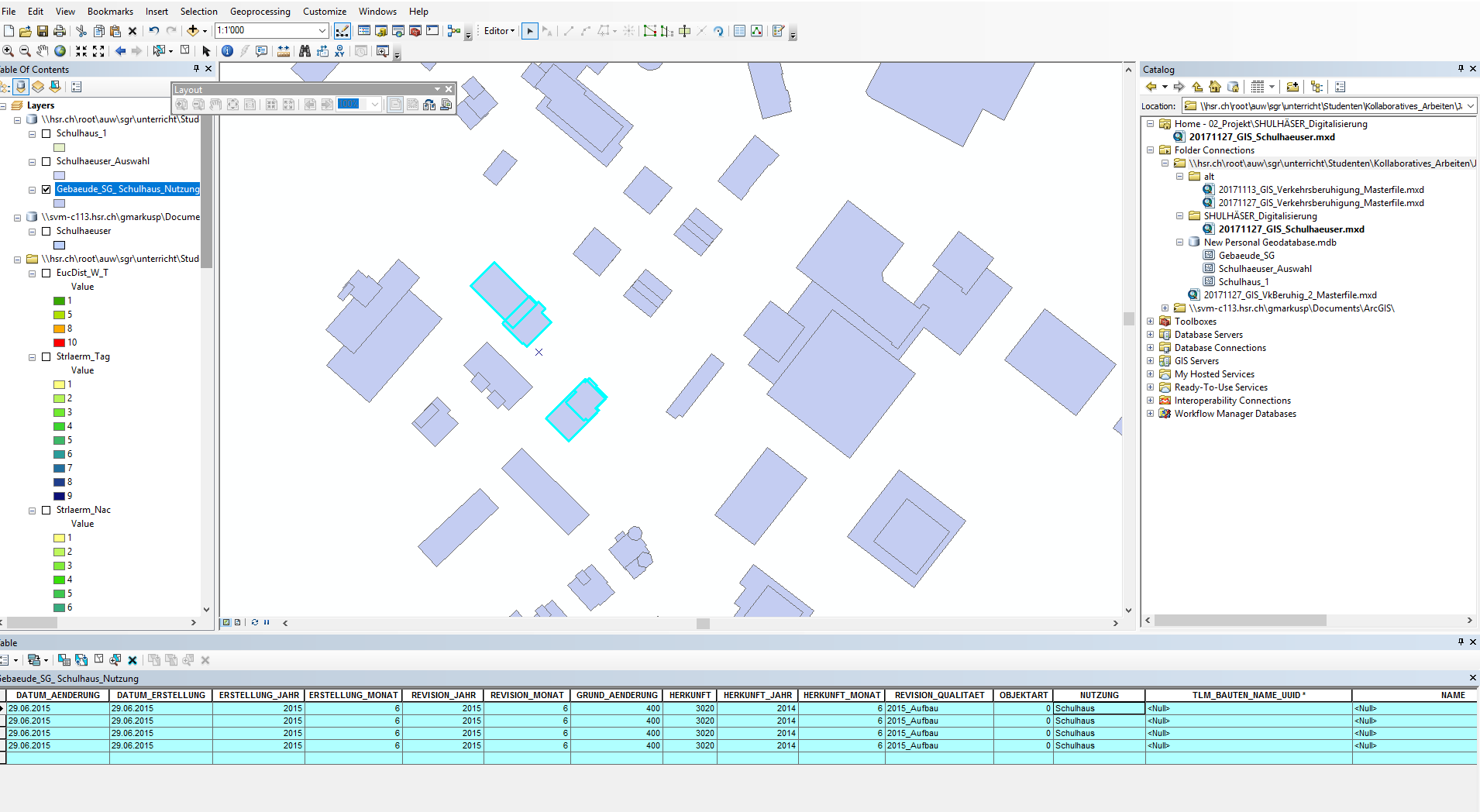
Task: Click the red symbol swatch for value 10
Action: point(59,342)
